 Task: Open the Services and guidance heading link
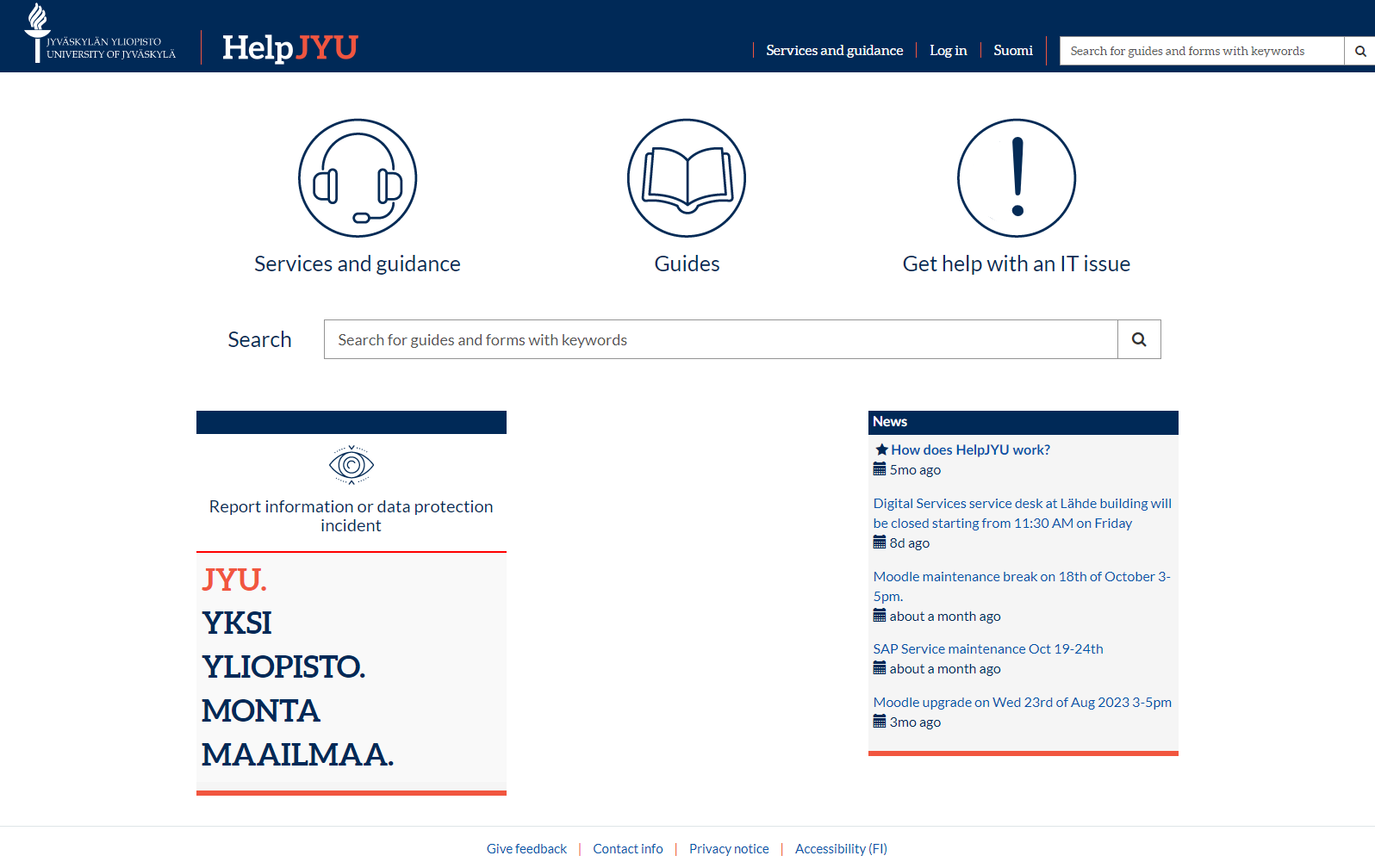pos(358,263)
